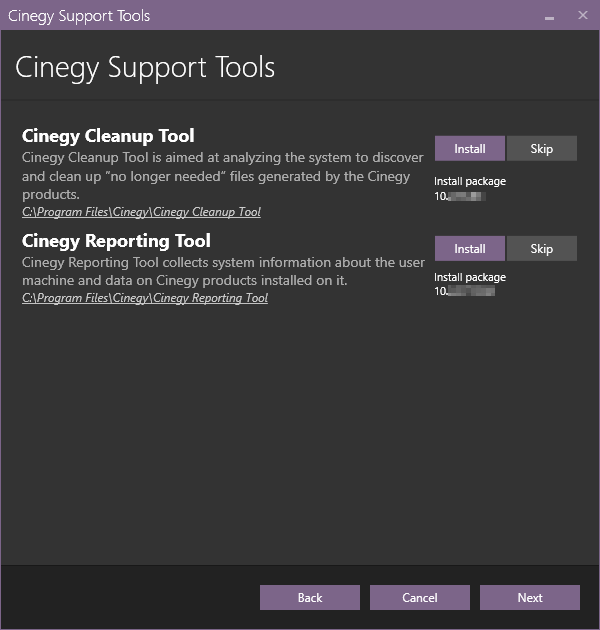The height and width of the screenshot is (630, 600).
Task: Skip the Cinegy Reporting Tool
Action: tap(542, 248)
